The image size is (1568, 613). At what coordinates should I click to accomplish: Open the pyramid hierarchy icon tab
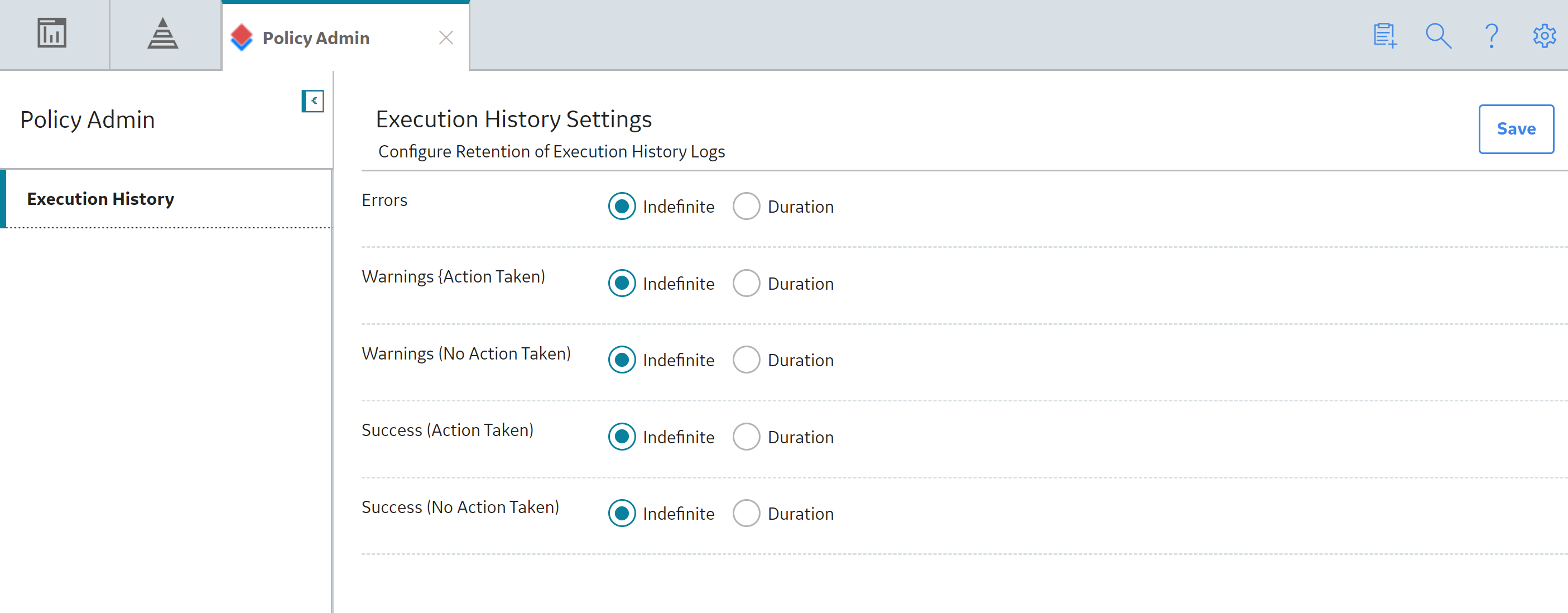[x=162, y=33]
